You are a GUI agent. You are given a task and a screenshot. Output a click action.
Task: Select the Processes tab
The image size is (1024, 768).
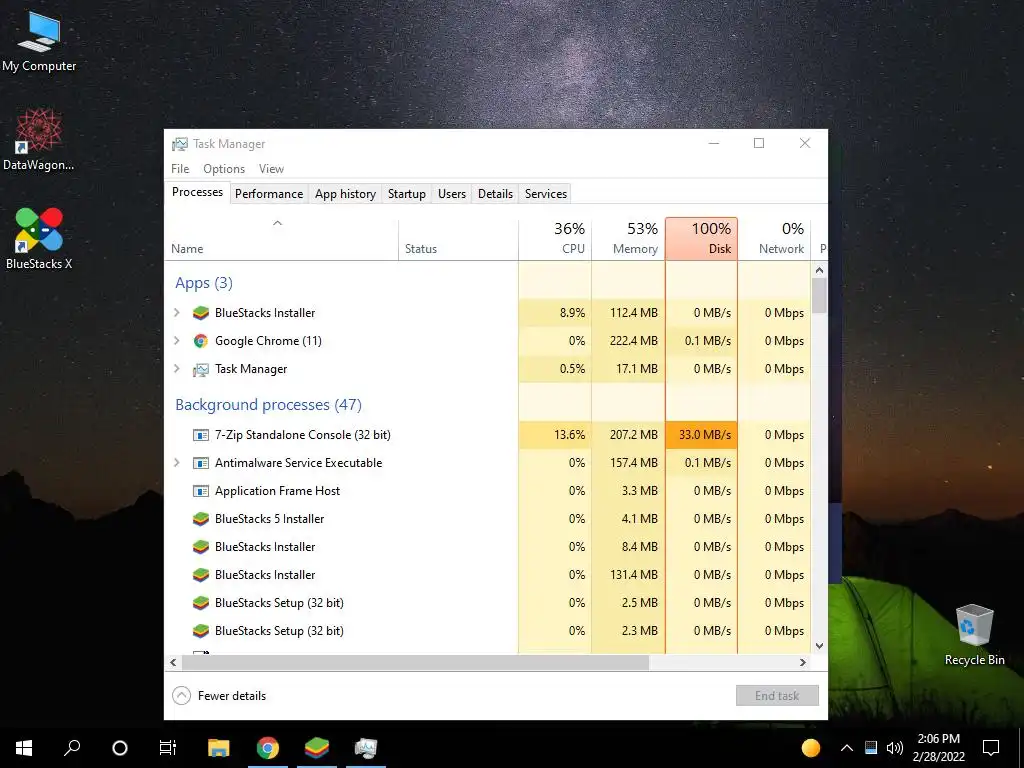pos(197,192)
